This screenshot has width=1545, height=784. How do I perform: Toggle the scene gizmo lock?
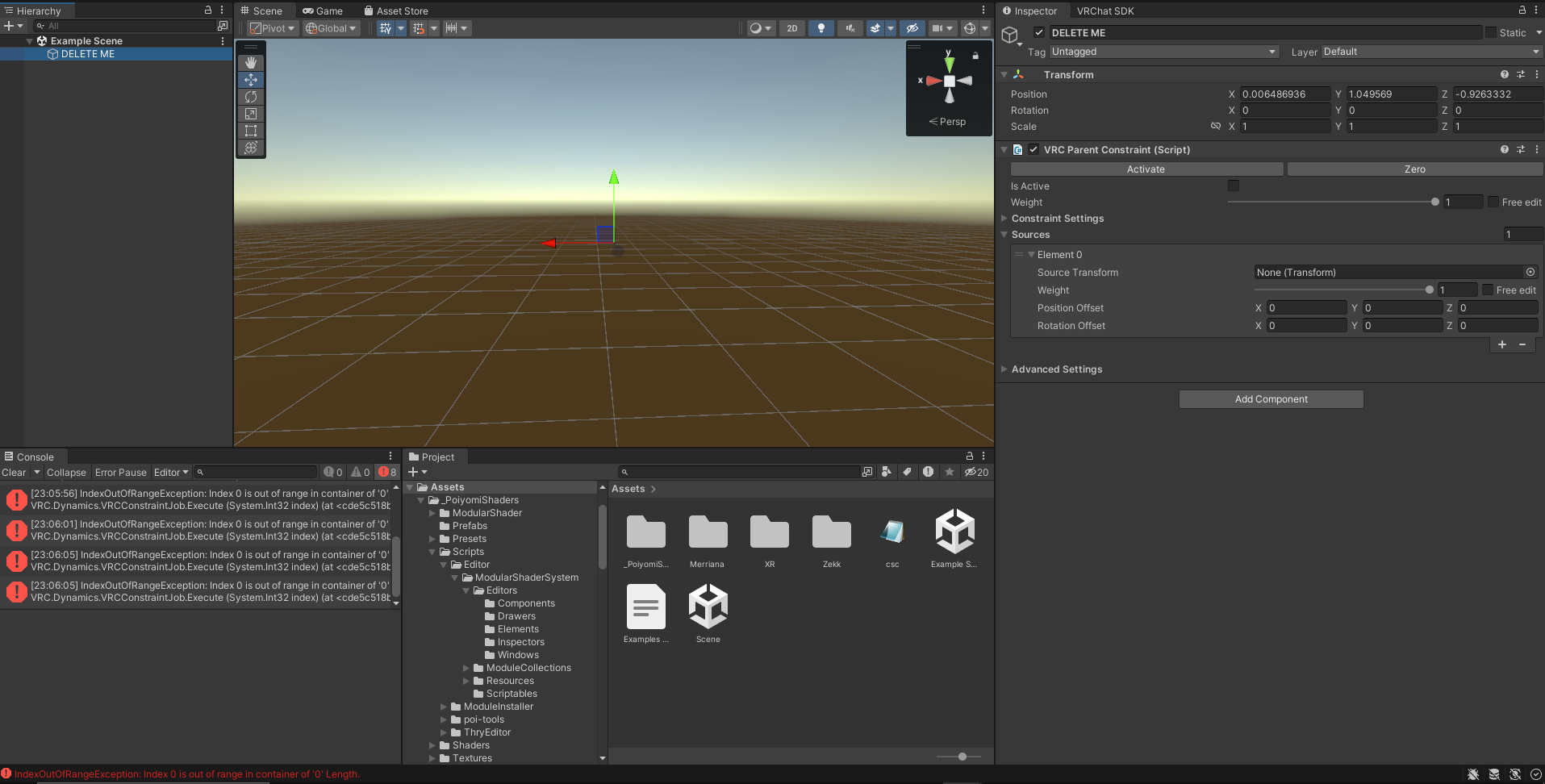point(975,56)
